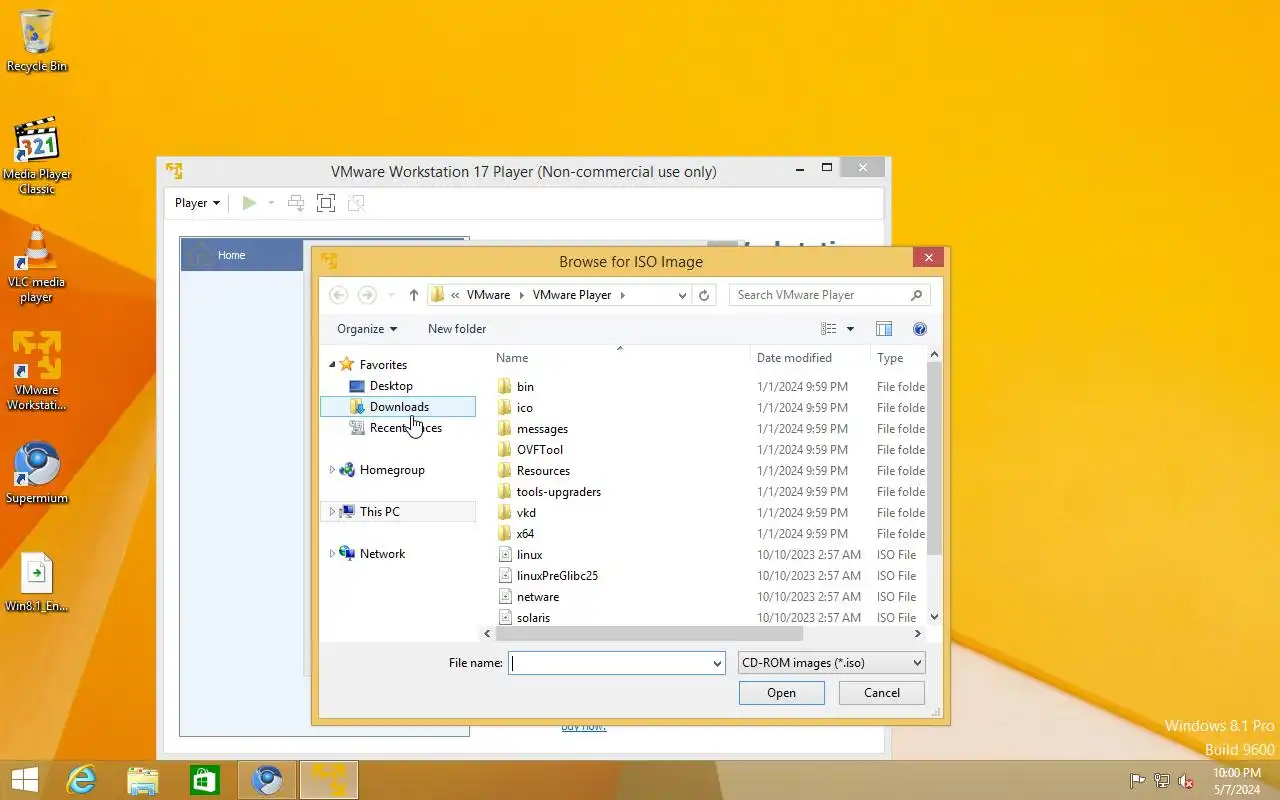The height and width of the screenshot is (800, 1280).
Task: Open Internet Explorer from taskbar
Action: click(x=81, y=780)
